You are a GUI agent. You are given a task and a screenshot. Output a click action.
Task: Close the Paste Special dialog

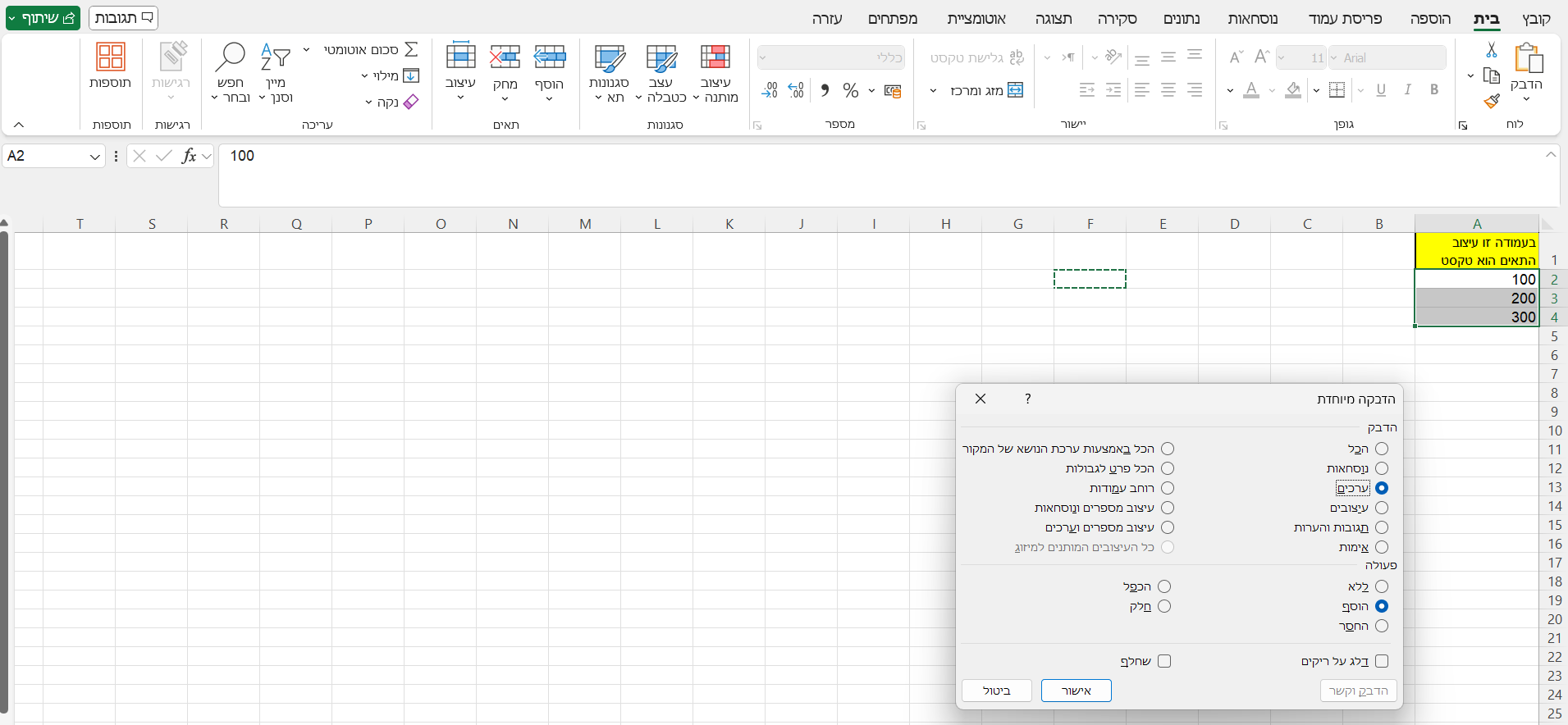click(981, 399)
